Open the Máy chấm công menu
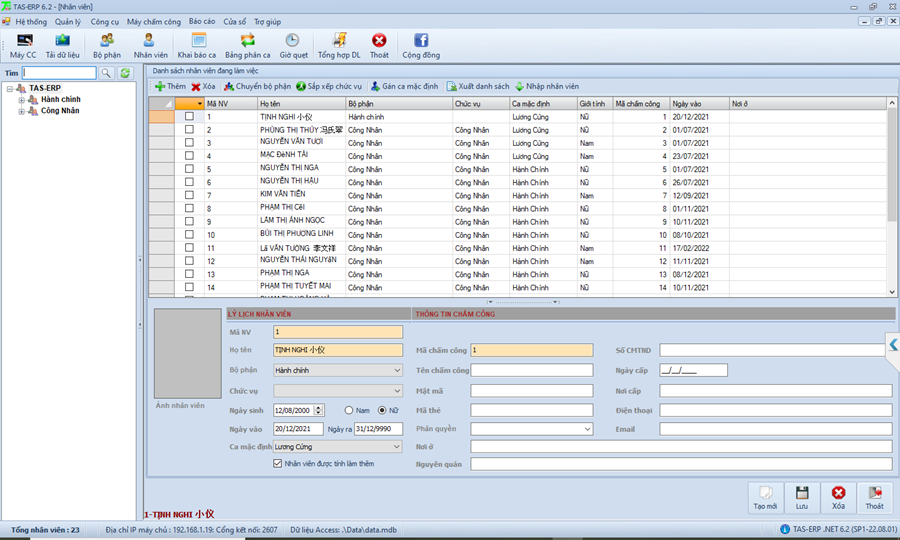Image resolution: width=900 pixels, height=540 pixels. [154, 21]
